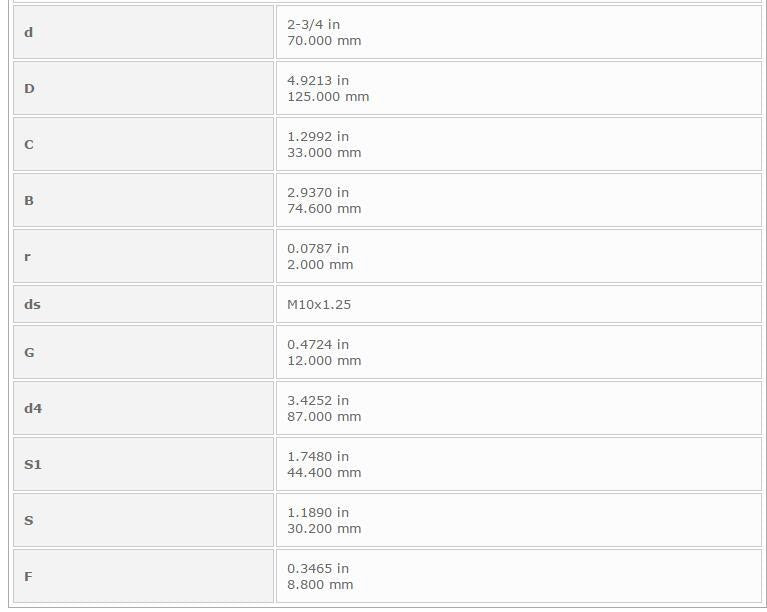Click the 'B' dimension label
Screen dimensions: 767x612
tap(143, 201)
